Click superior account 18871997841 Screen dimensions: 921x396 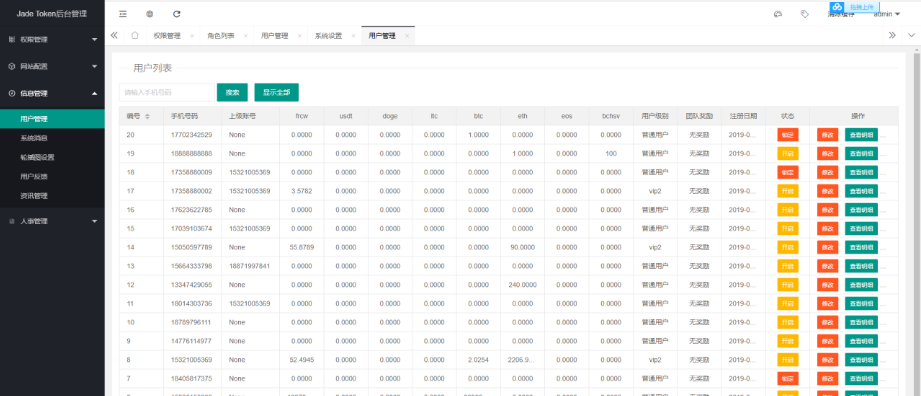(250, 266)
